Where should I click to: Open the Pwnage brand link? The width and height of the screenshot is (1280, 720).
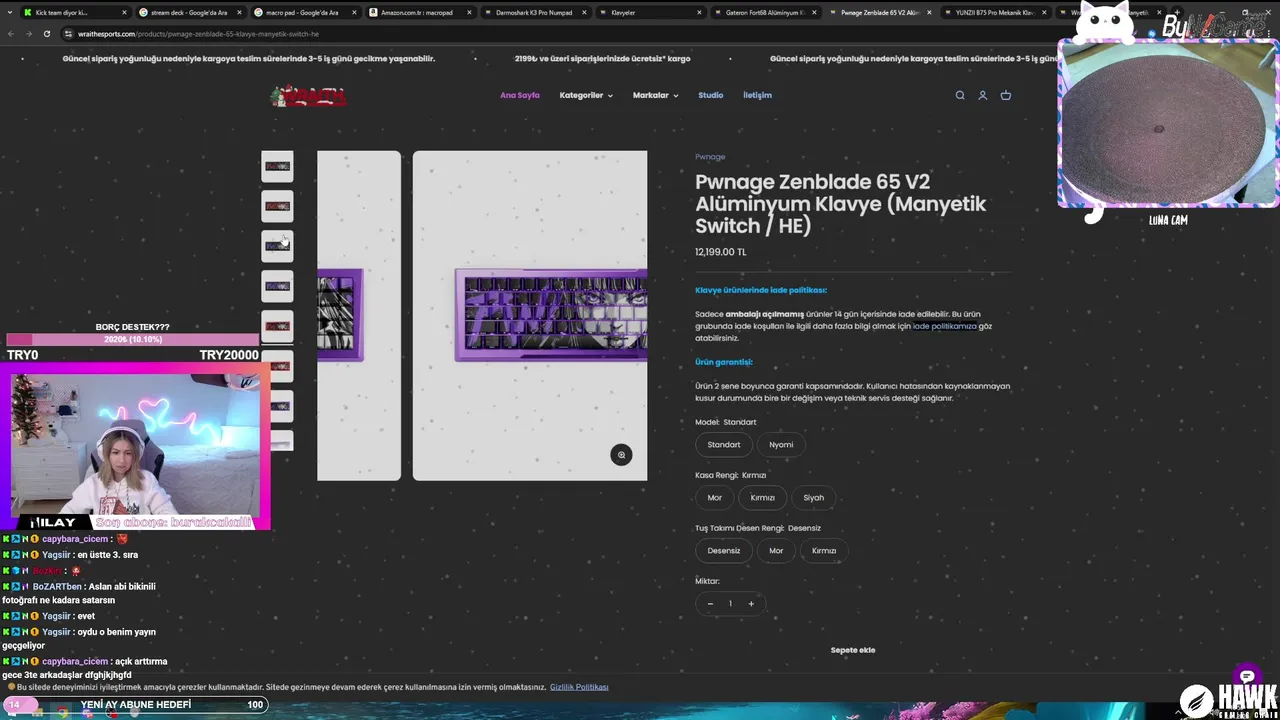coord(710,157)
